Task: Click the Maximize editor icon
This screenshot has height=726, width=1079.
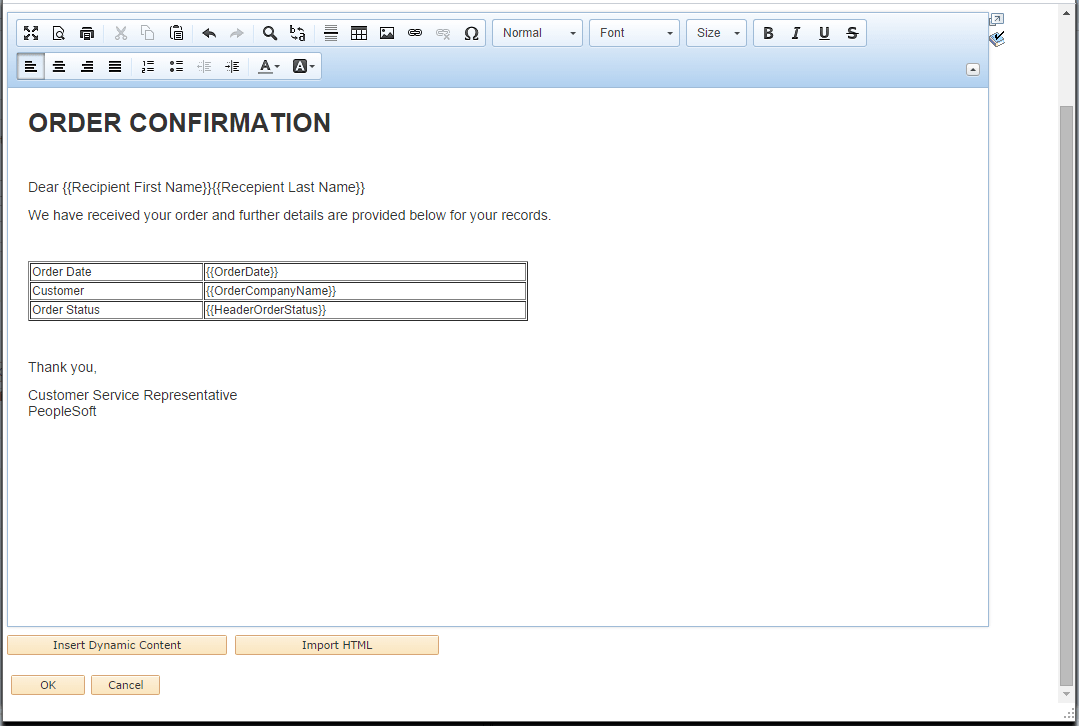Action: [x=31, y=32]
